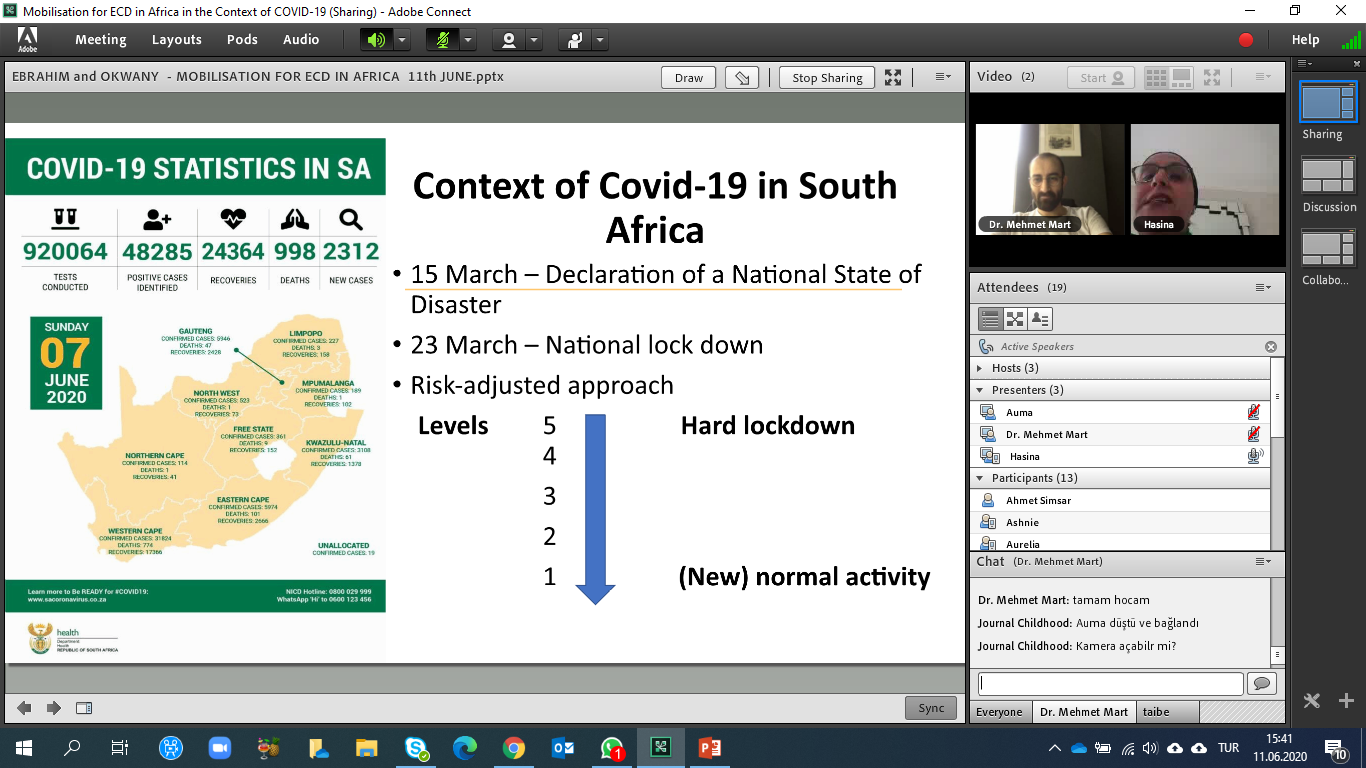This screenshot has width=1366, height=768.
Task: Go to next slide arrow
Action: pos(54,708)
